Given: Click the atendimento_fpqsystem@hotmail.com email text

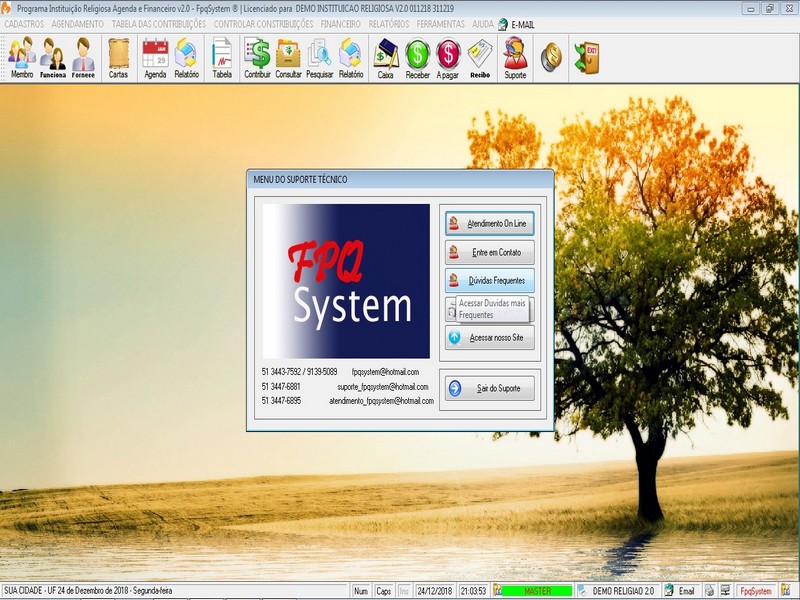Looking at the screenshot, I should 381,401.
